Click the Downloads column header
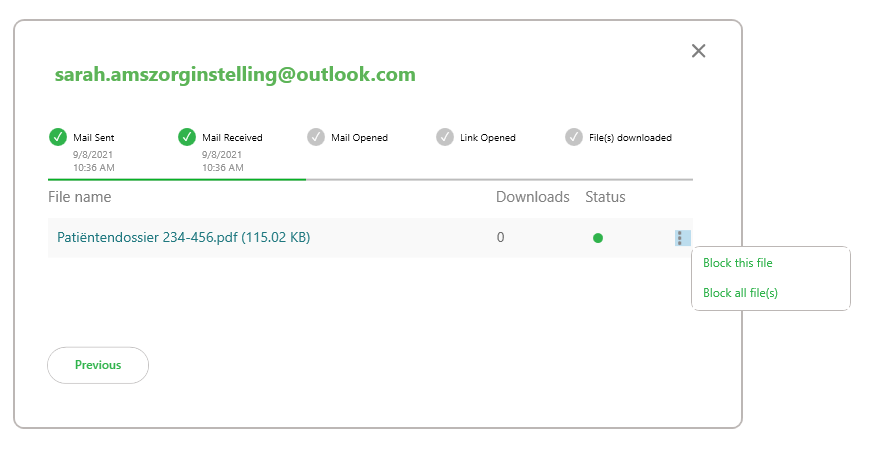The width and height of the screenshot is (886, 465). click(x=533, y=197)
